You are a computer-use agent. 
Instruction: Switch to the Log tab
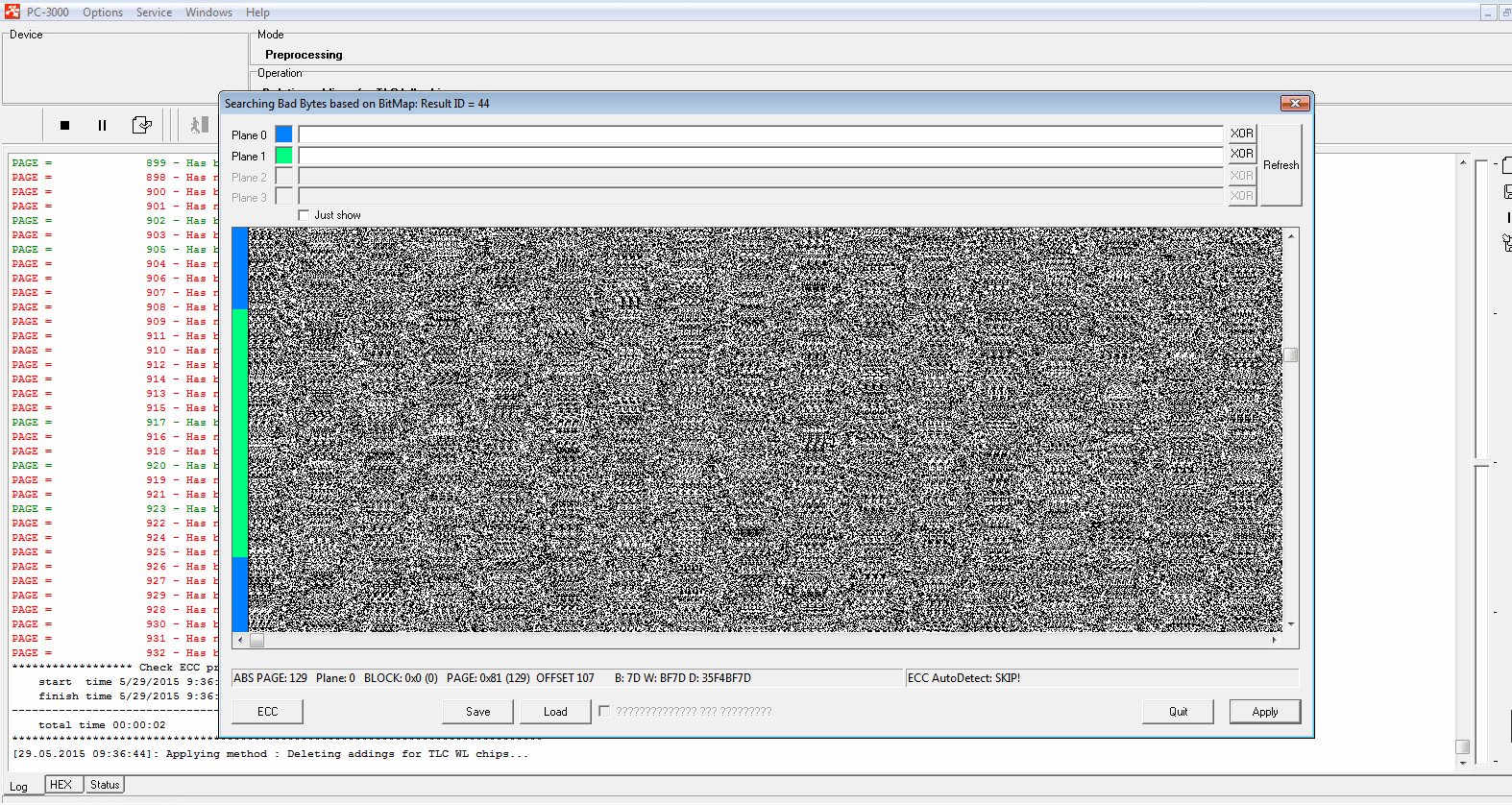(x=19, y=786)
